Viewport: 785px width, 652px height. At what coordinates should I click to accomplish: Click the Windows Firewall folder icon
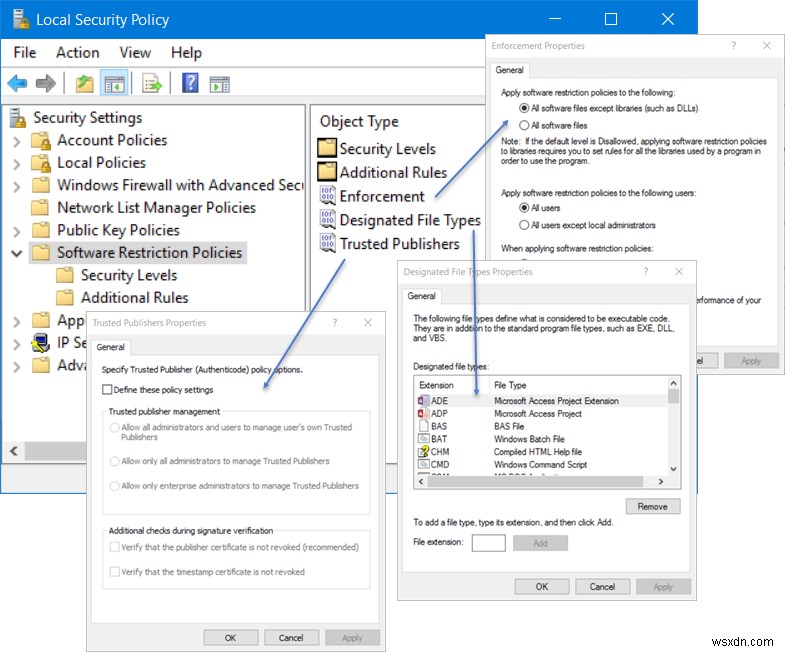[x=41, y=185]
